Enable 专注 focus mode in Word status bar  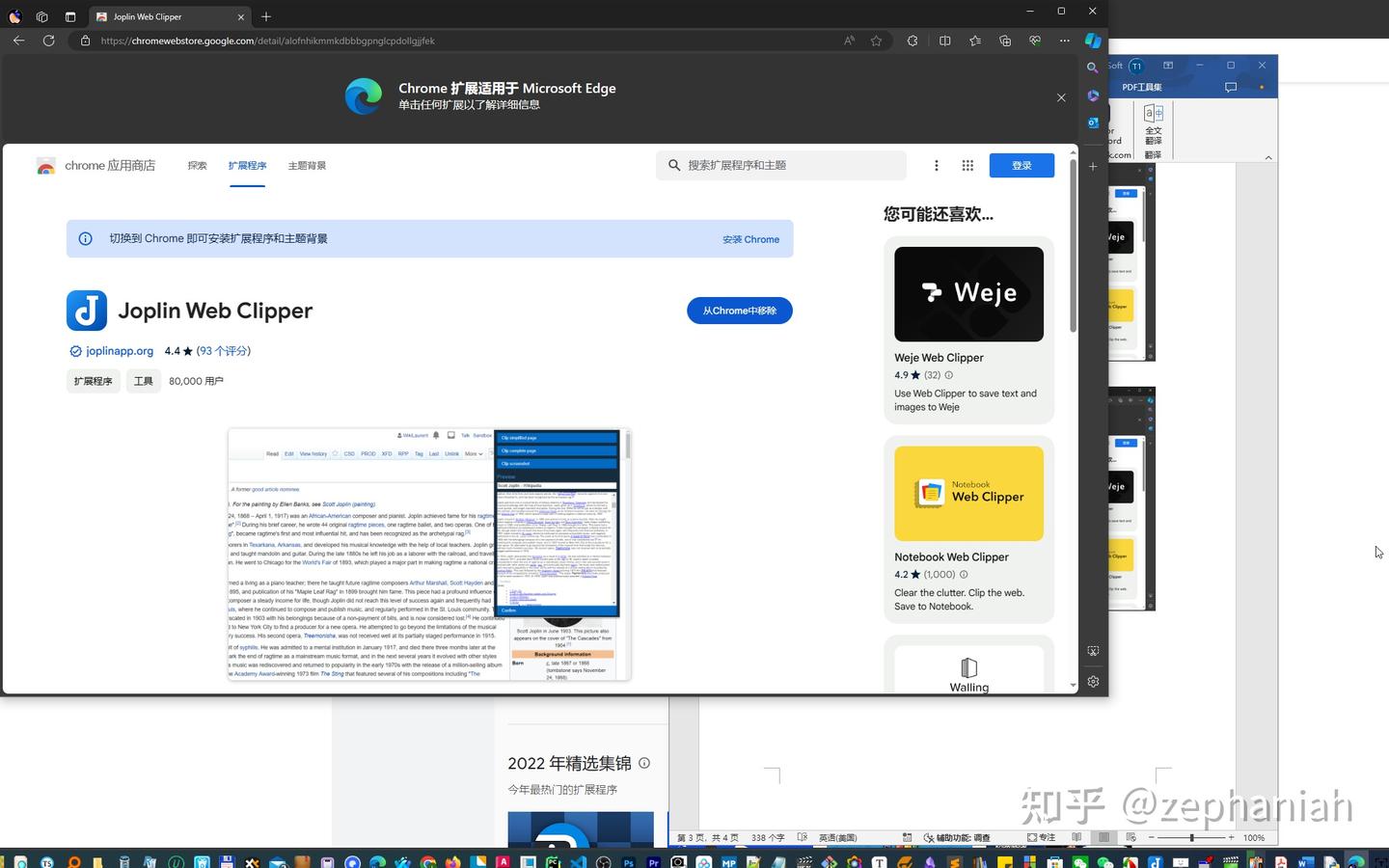tap(1042, 837)
